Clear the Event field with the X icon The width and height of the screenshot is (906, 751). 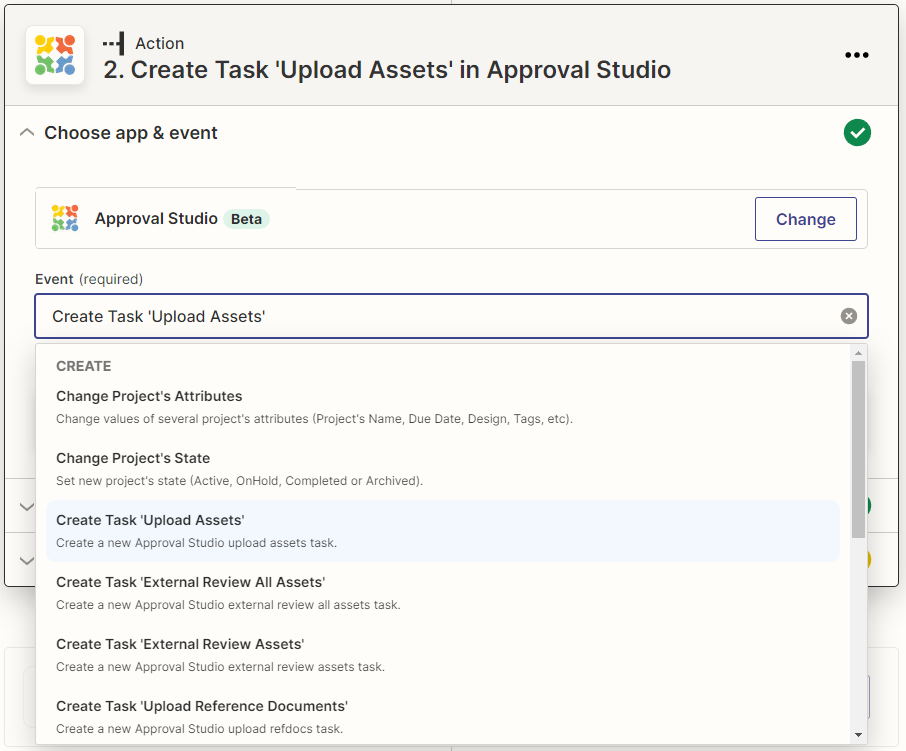click(x=848, y=316)
